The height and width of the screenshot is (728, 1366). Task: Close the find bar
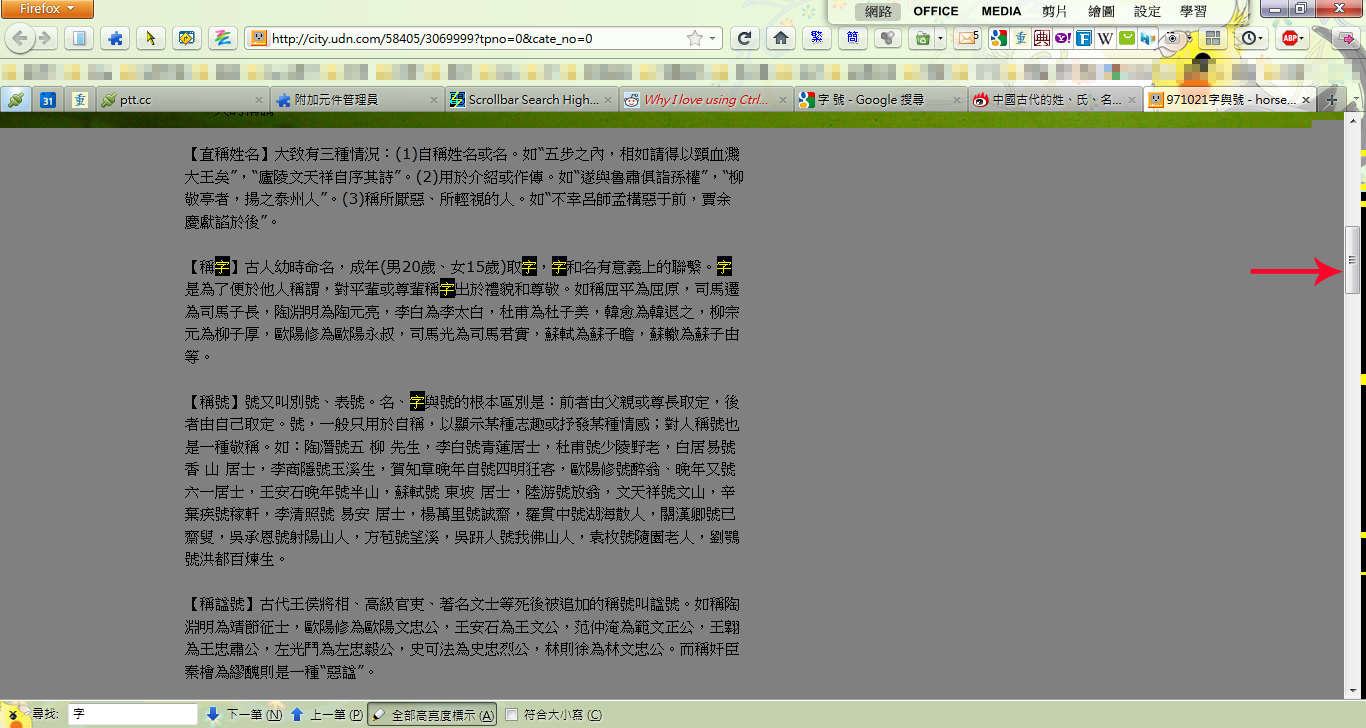pyautogui.click(x=13, y=715)
